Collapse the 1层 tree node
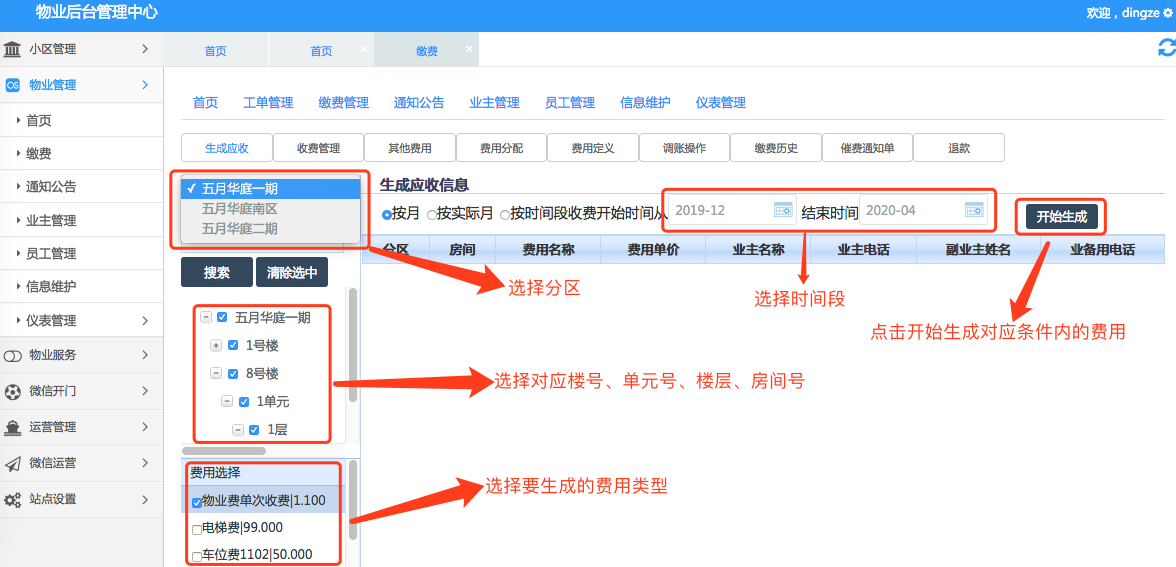 point(238,430)
